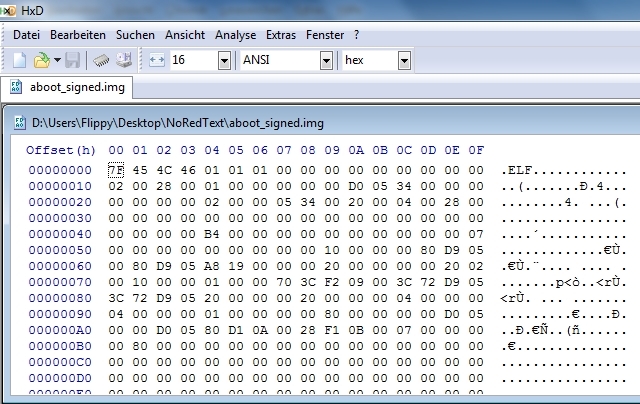Open the hex offset base dropdown

click(x=404, y=61)
